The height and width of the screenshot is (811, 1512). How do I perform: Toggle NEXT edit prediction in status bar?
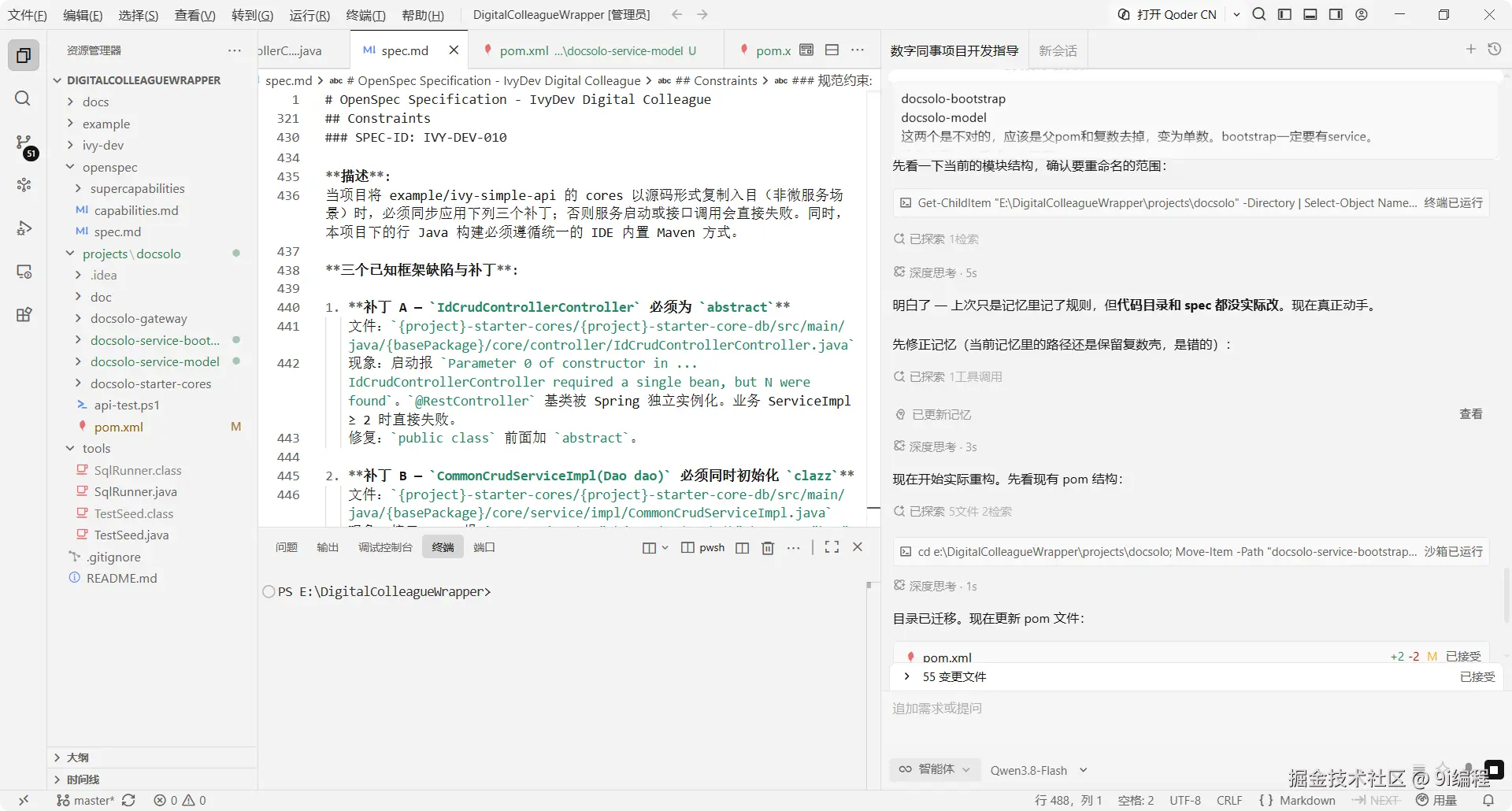1376,800
